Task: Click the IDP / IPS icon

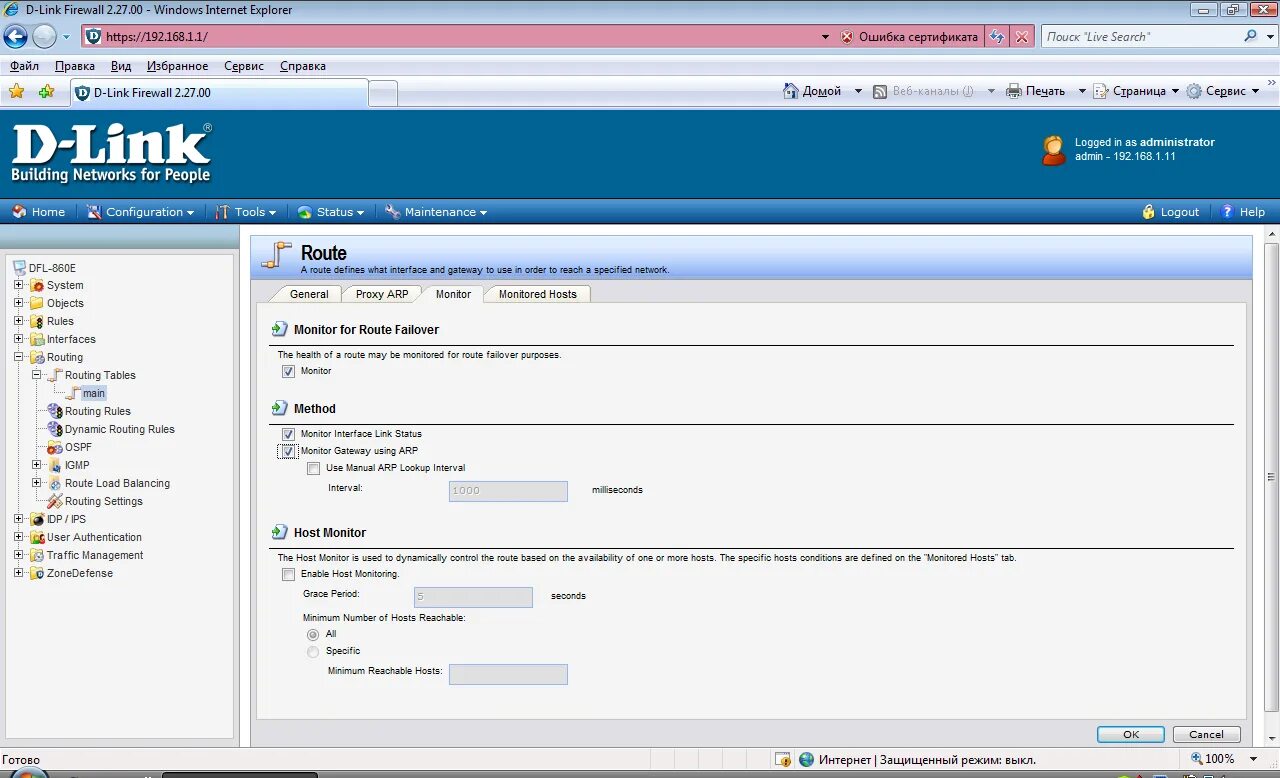Action: click(x=37, y=519)
